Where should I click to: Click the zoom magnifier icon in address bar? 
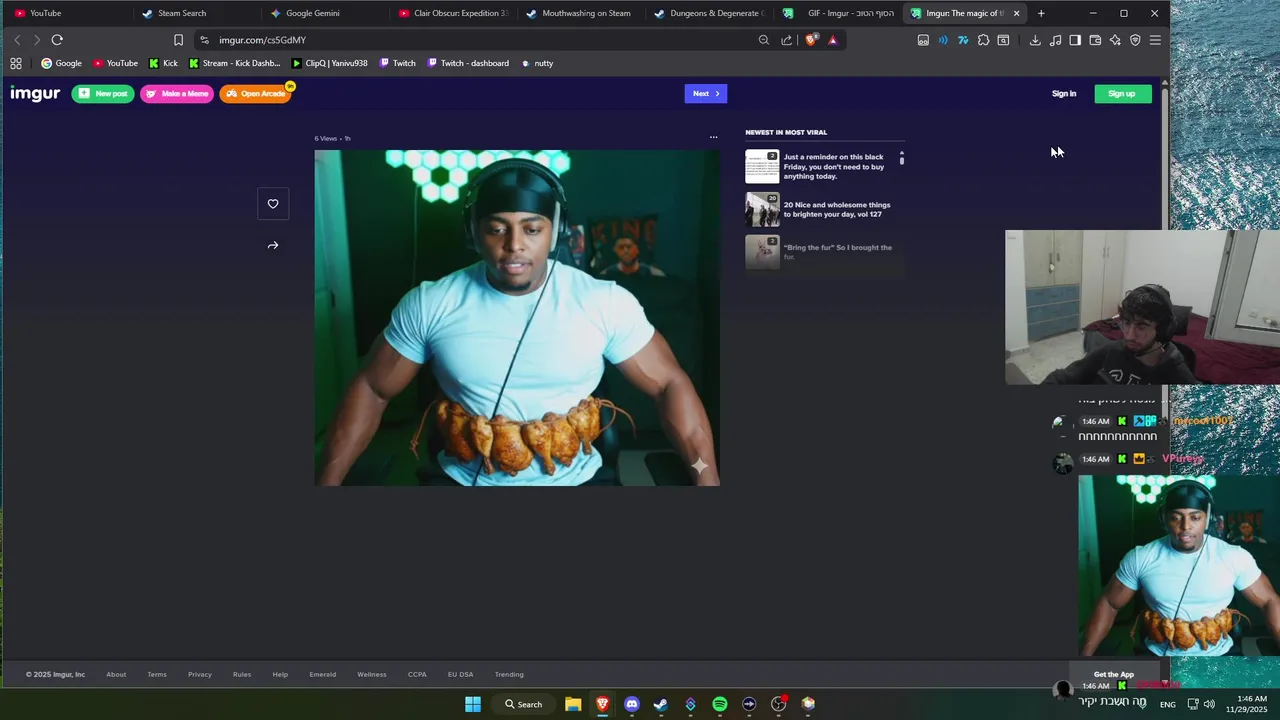tap(764, 40)
